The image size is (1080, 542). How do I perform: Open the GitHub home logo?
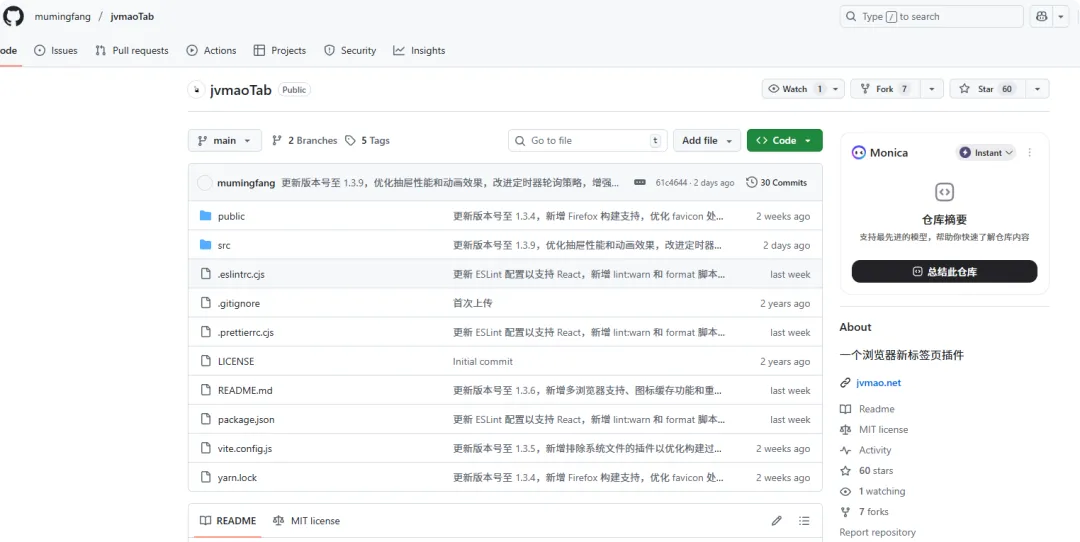(x=13, y=16)
